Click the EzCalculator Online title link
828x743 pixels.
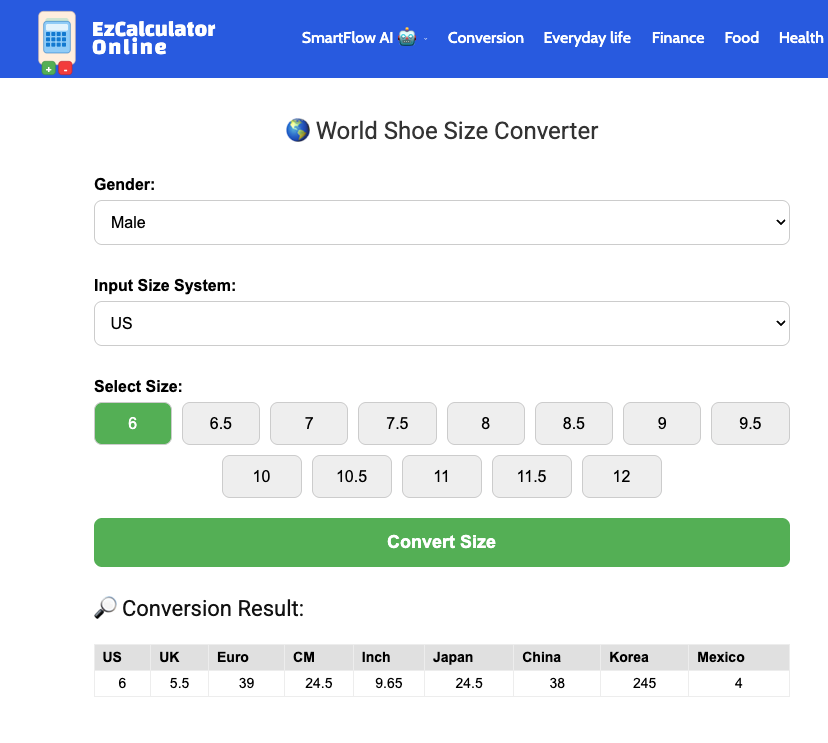tap(153, 38)
